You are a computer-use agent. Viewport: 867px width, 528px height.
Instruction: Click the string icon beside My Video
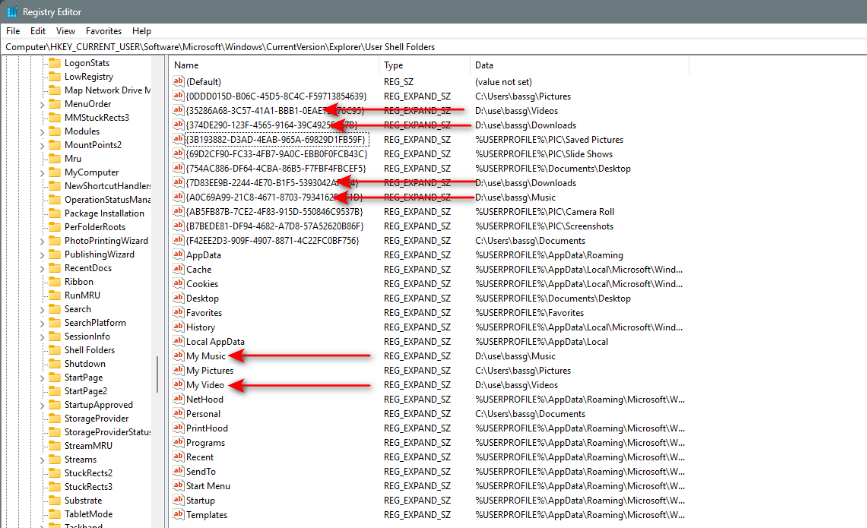[178, 384]
